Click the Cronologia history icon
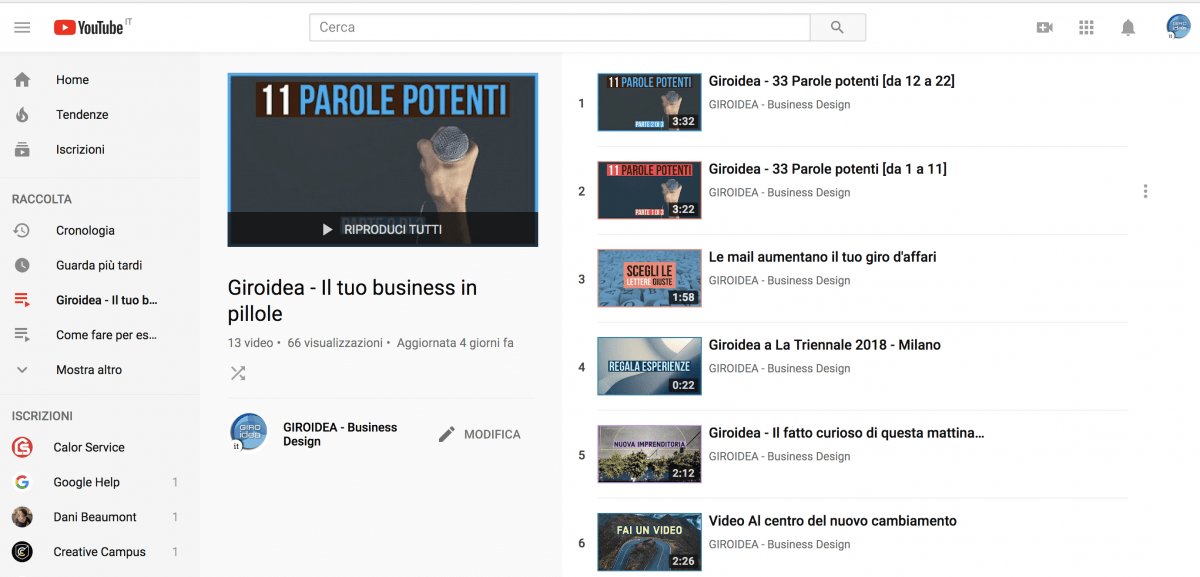1200x577 pixels. click(x=22, y=230)
